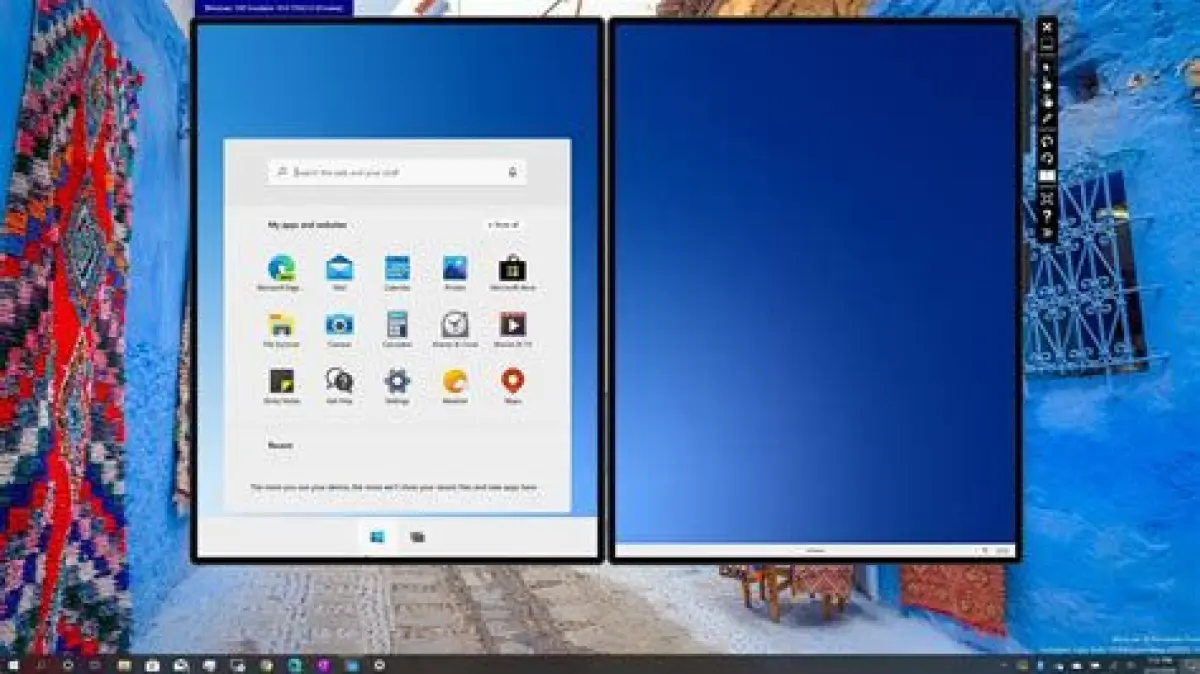
Task: Open Alarms & Clock app
Action: point(455,325)
